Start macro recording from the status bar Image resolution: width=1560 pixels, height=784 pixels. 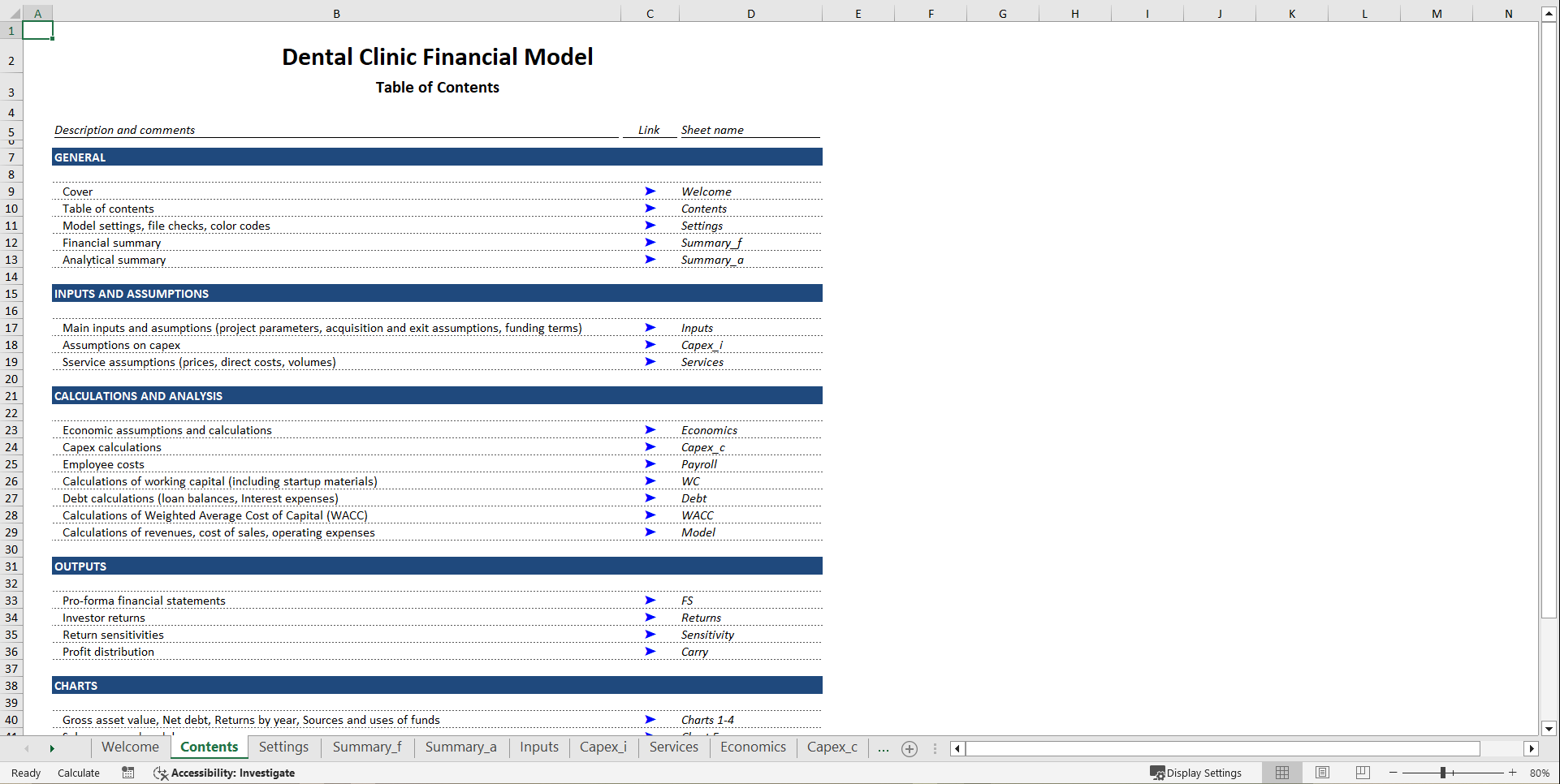(x=127, y=773)
